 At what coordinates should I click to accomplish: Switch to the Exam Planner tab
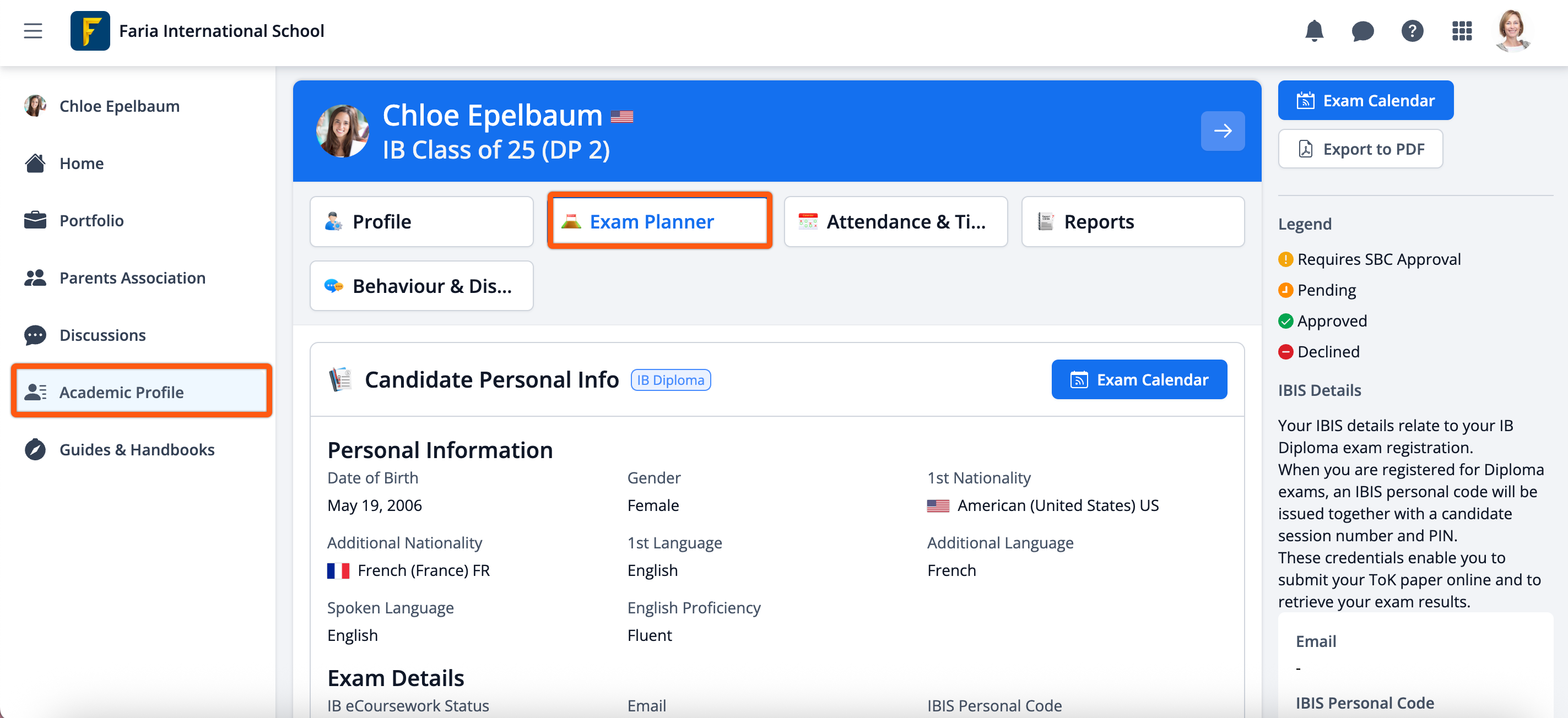[x=659, y=221]
